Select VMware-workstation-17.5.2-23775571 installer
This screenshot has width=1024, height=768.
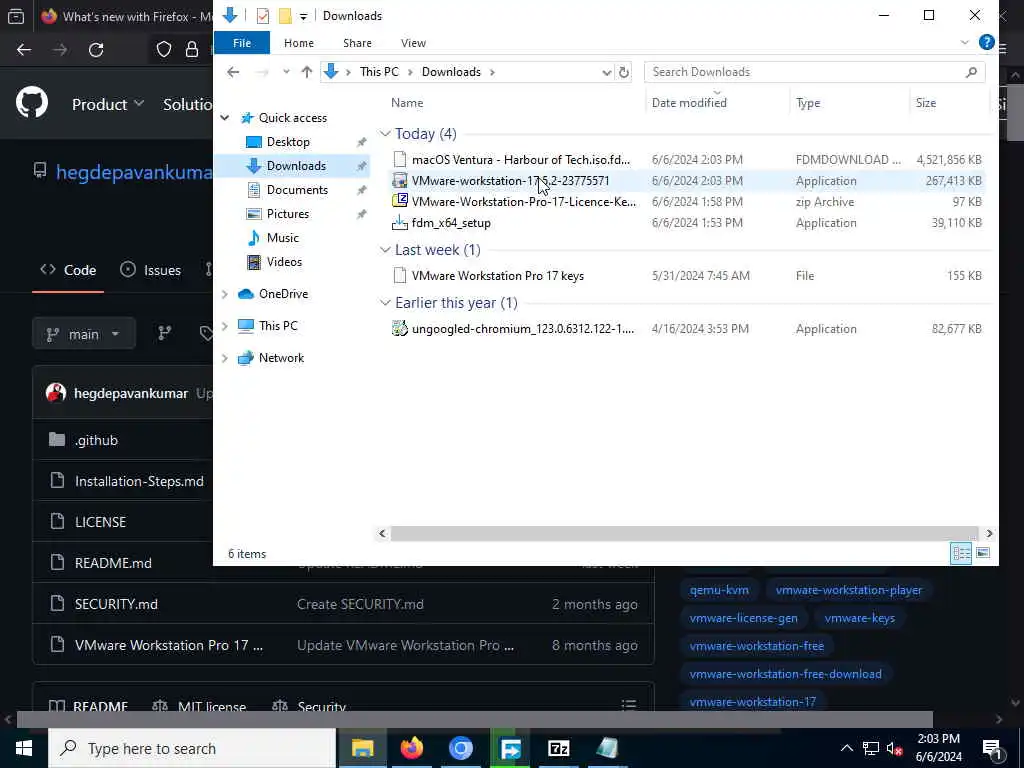(686, 181)
